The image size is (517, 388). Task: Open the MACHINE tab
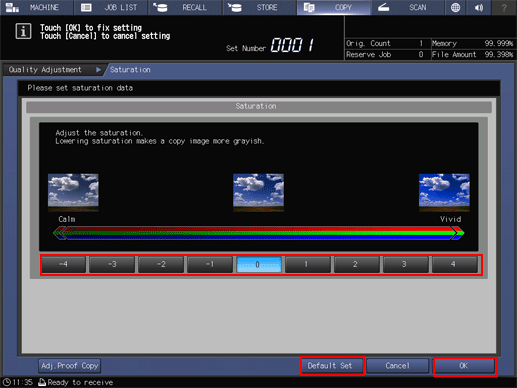coord(36,7)
